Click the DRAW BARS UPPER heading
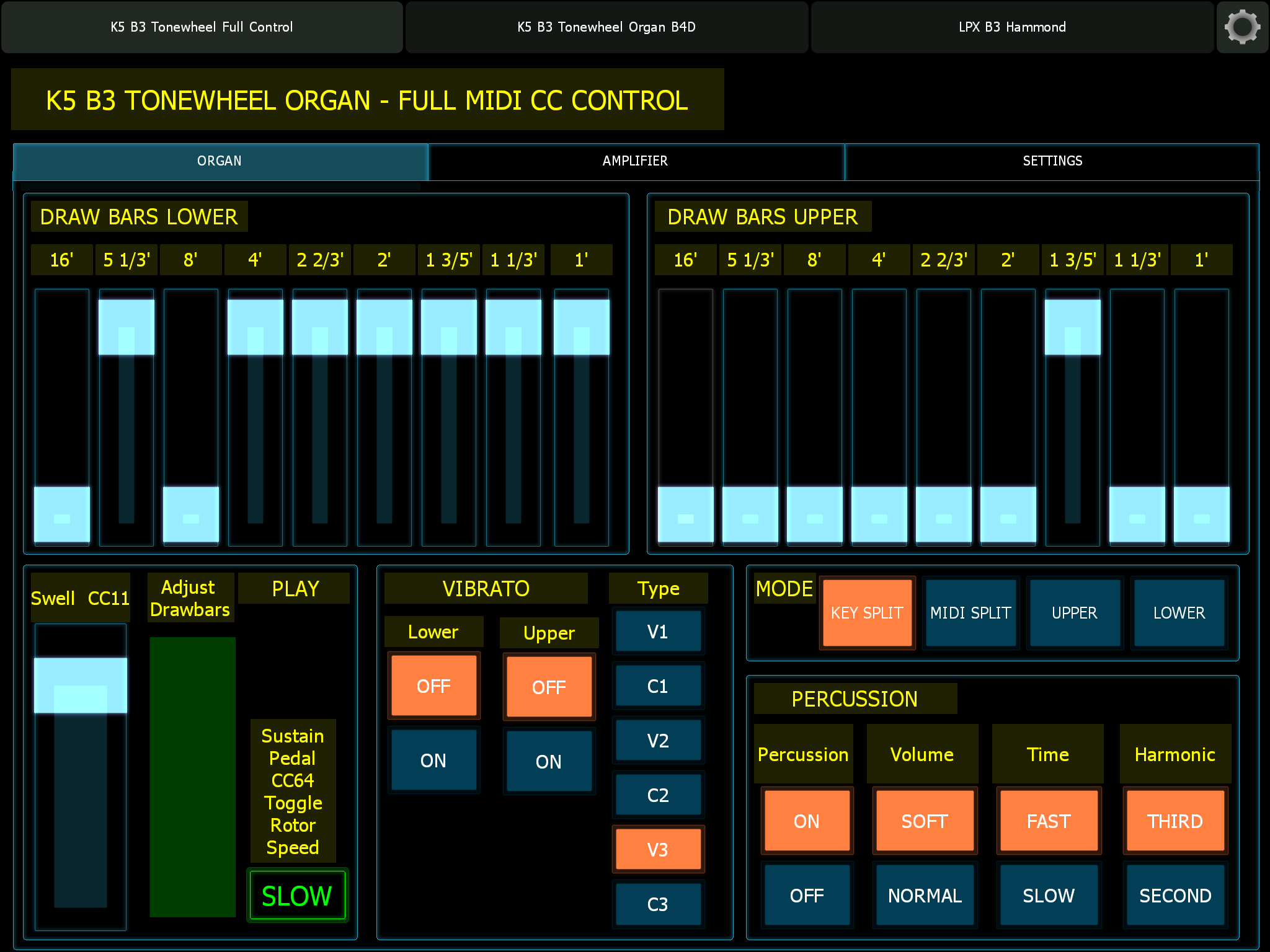 pos(763,217)
